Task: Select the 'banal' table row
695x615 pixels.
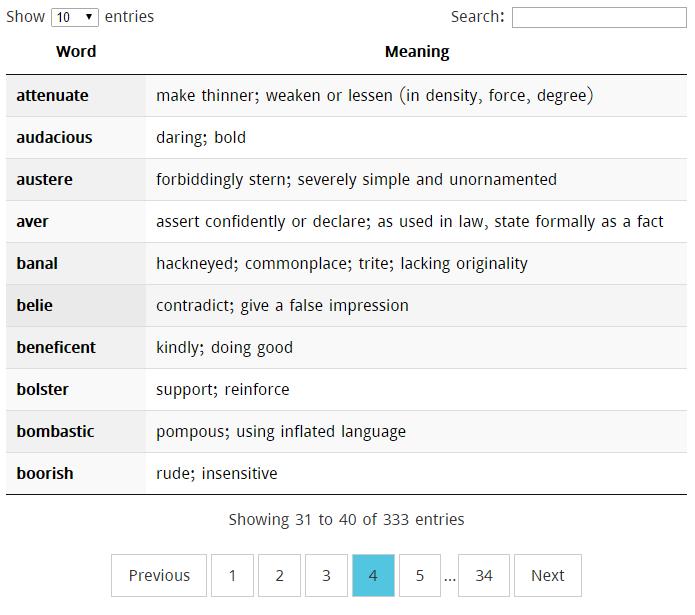Action: 37,264
